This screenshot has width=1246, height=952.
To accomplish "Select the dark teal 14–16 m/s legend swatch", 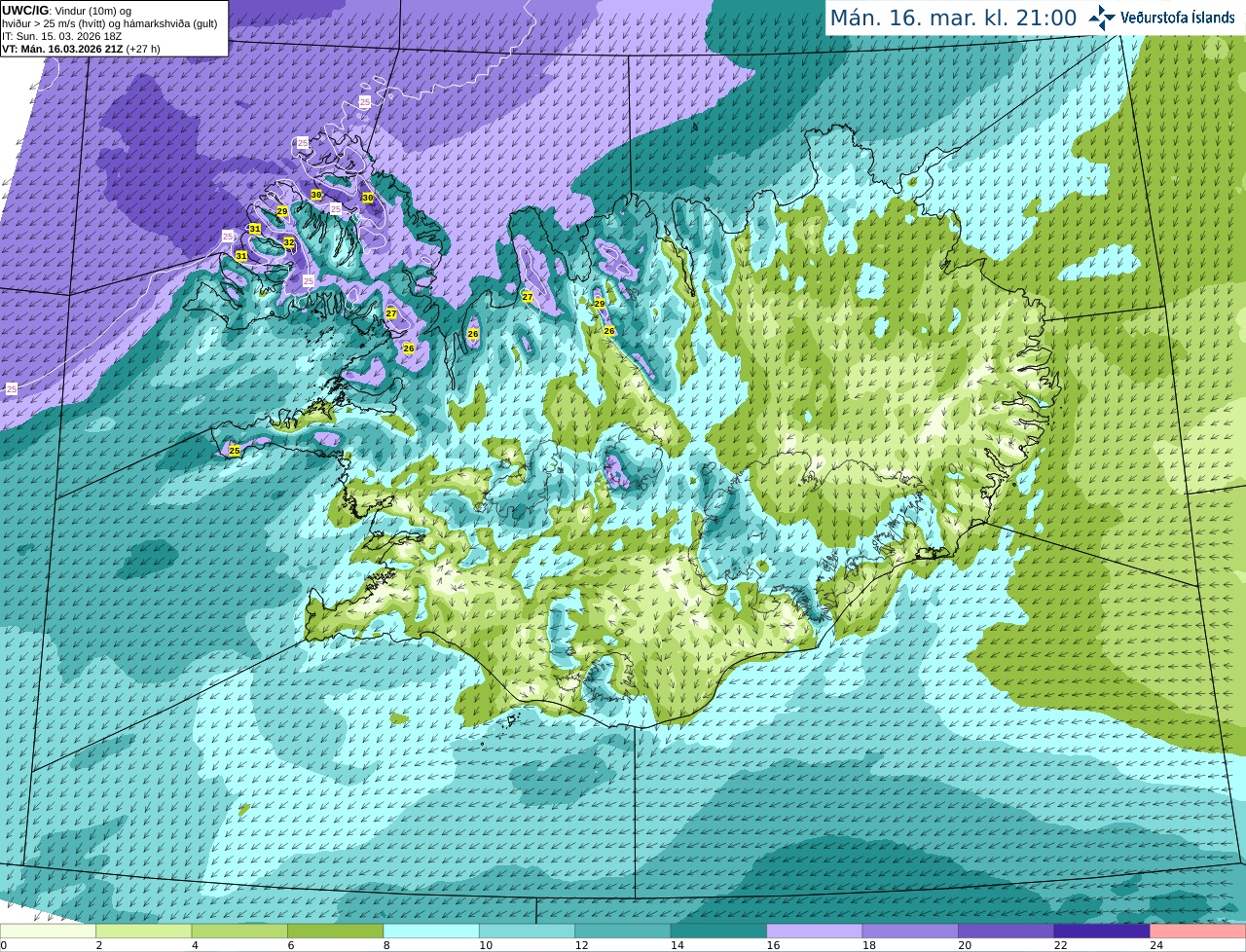I will tap(718, 931).
